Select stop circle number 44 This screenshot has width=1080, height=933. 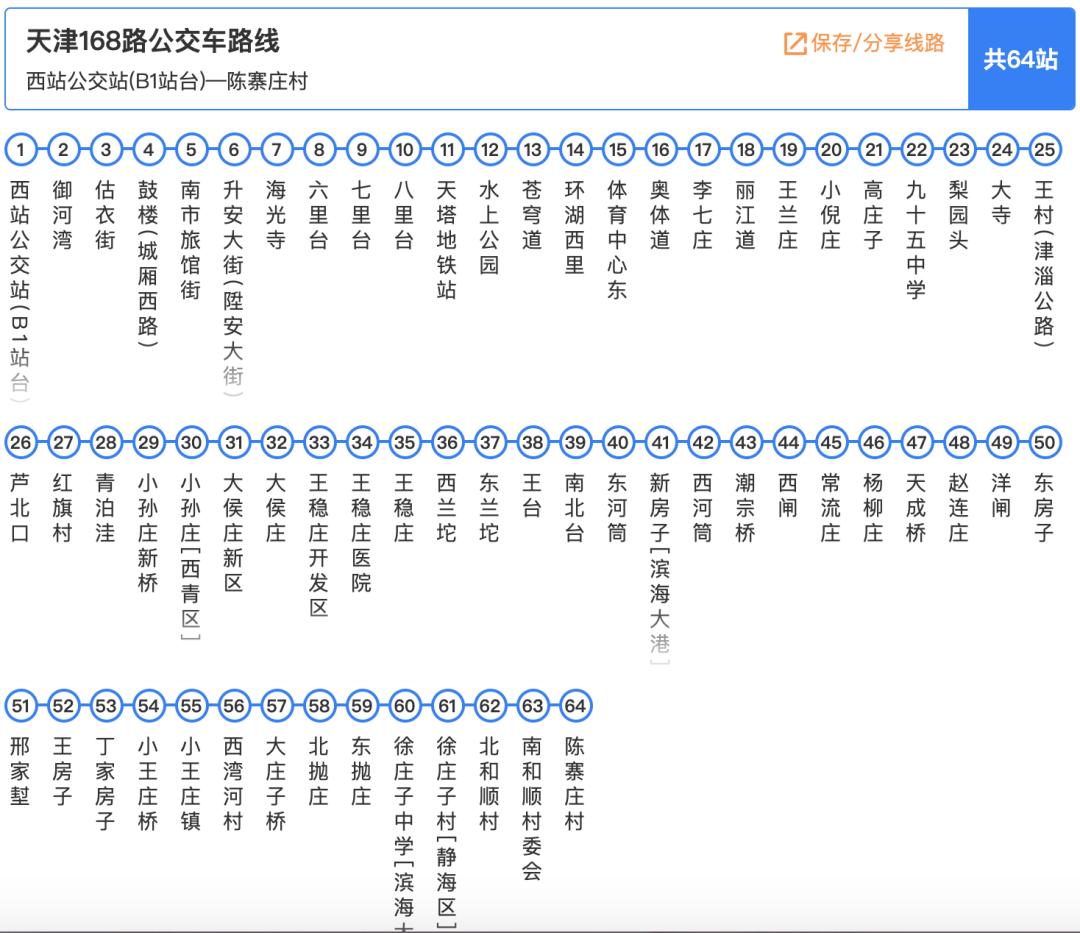coord(788,442)
